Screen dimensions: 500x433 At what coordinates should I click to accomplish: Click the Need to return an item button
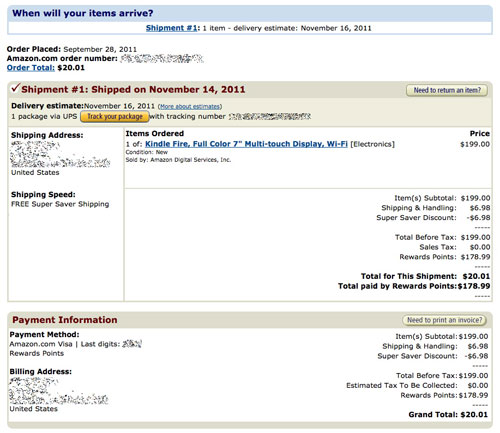click(x=447, y=90)
